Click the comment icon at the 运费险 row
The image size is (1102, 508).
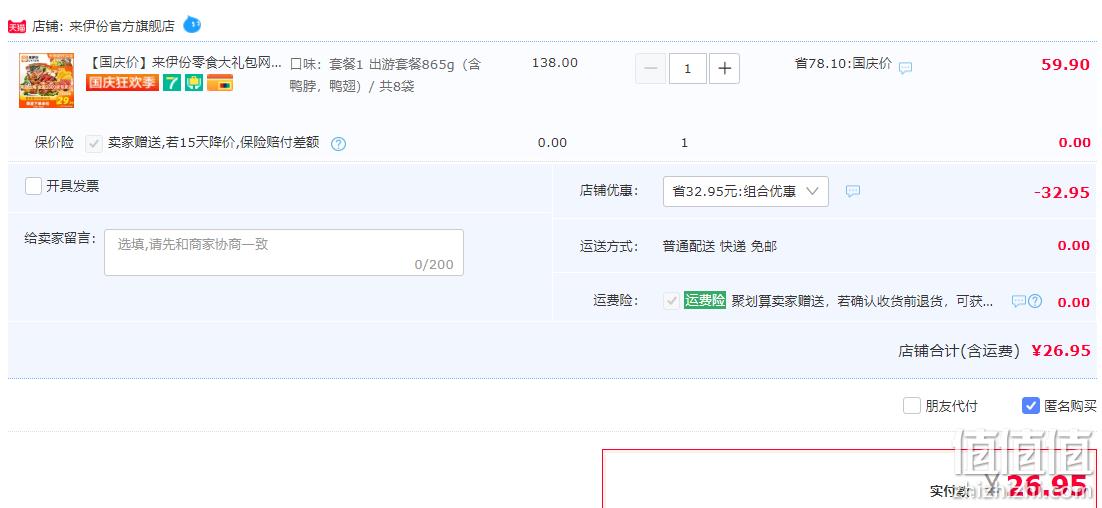(x=1018, y=301)
